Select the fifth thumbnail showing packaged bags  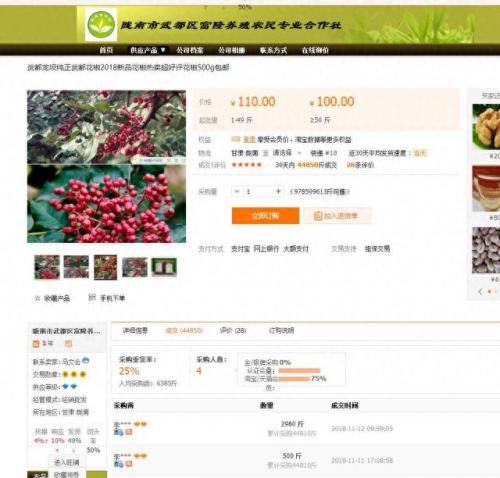164,267
